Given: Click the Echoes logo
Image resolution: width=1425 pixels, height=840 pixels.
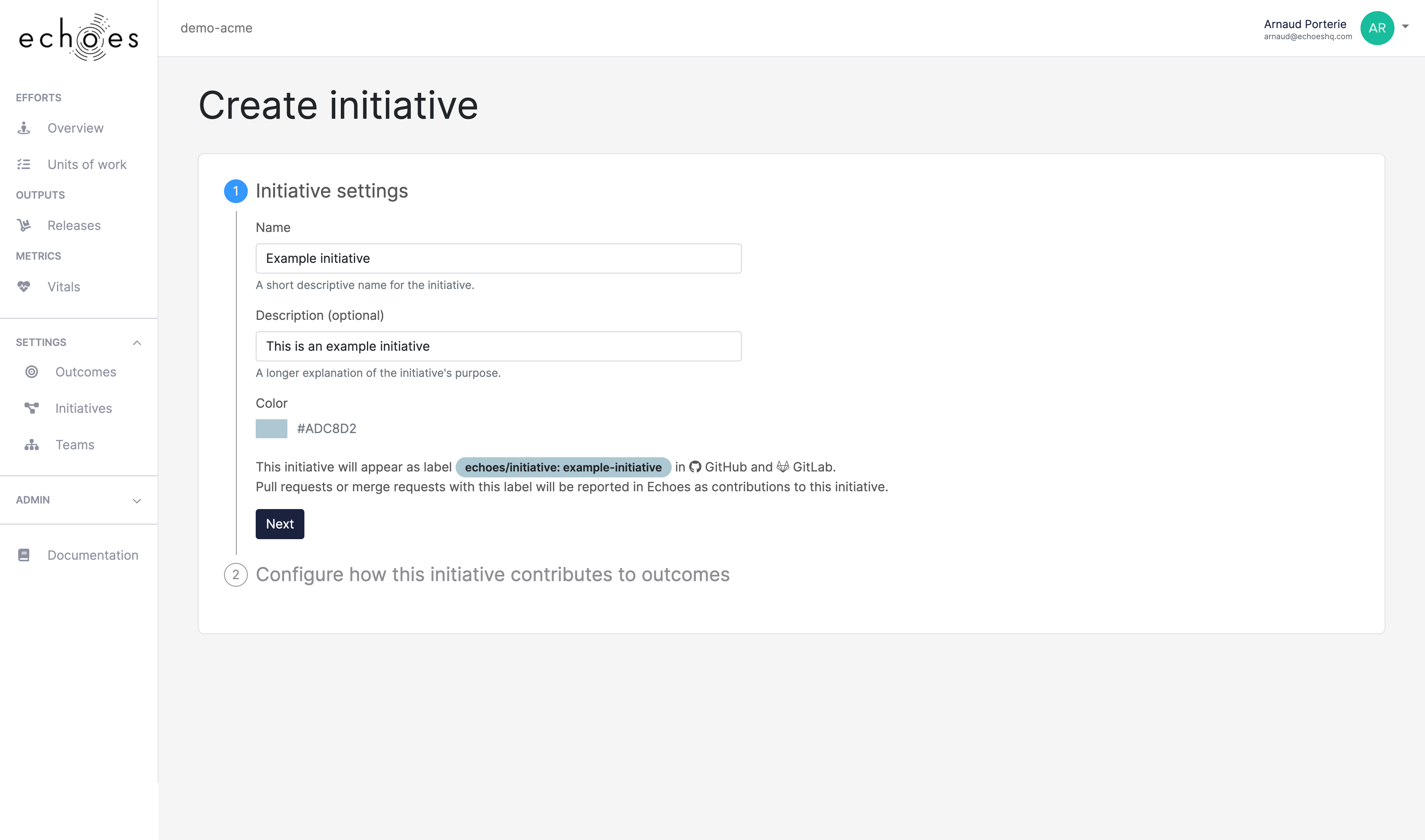Looking at the screenshot, I should pyautogui.click(x=79, y=37).
